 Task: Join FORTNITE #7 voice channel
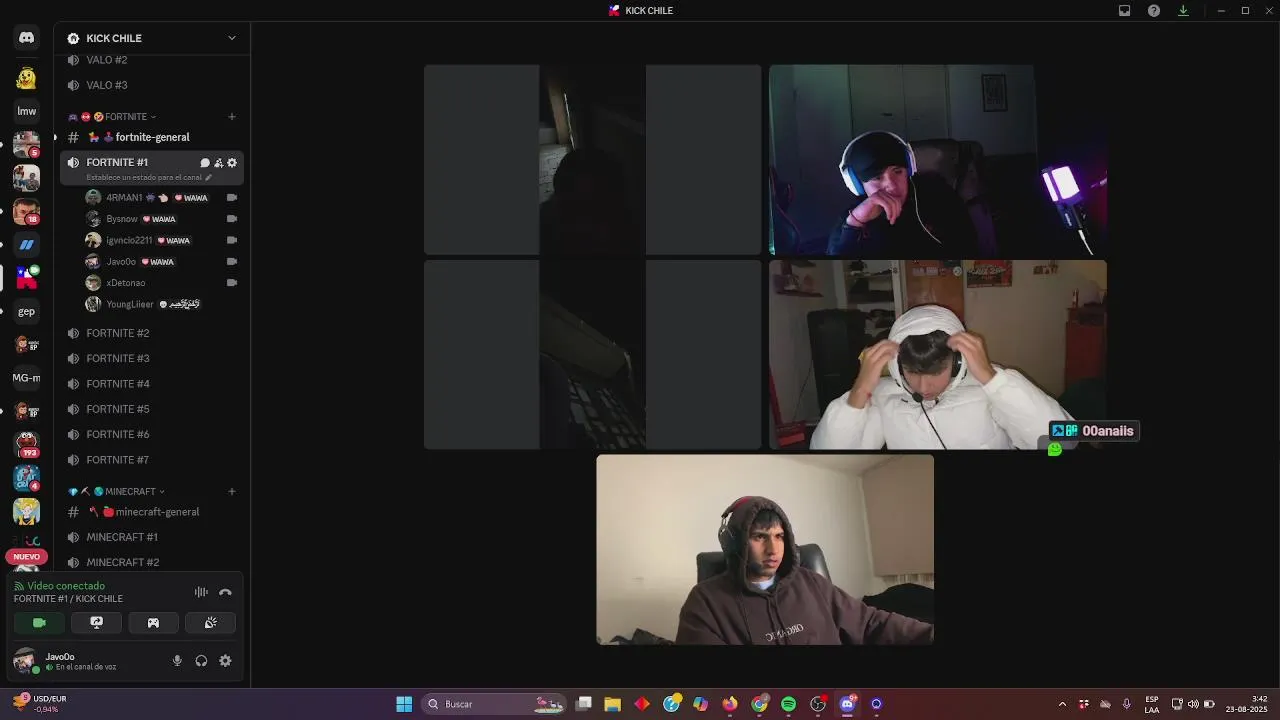[150, 460]
